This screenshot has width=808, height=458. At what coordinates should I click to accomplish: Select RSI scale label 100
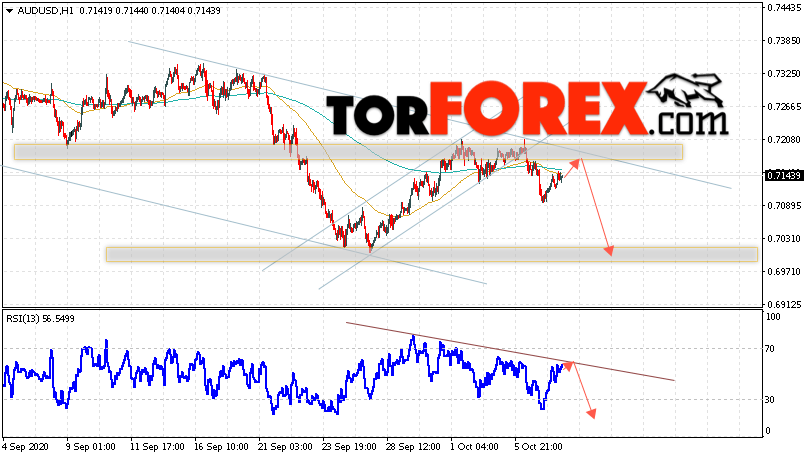coord(773,317)
